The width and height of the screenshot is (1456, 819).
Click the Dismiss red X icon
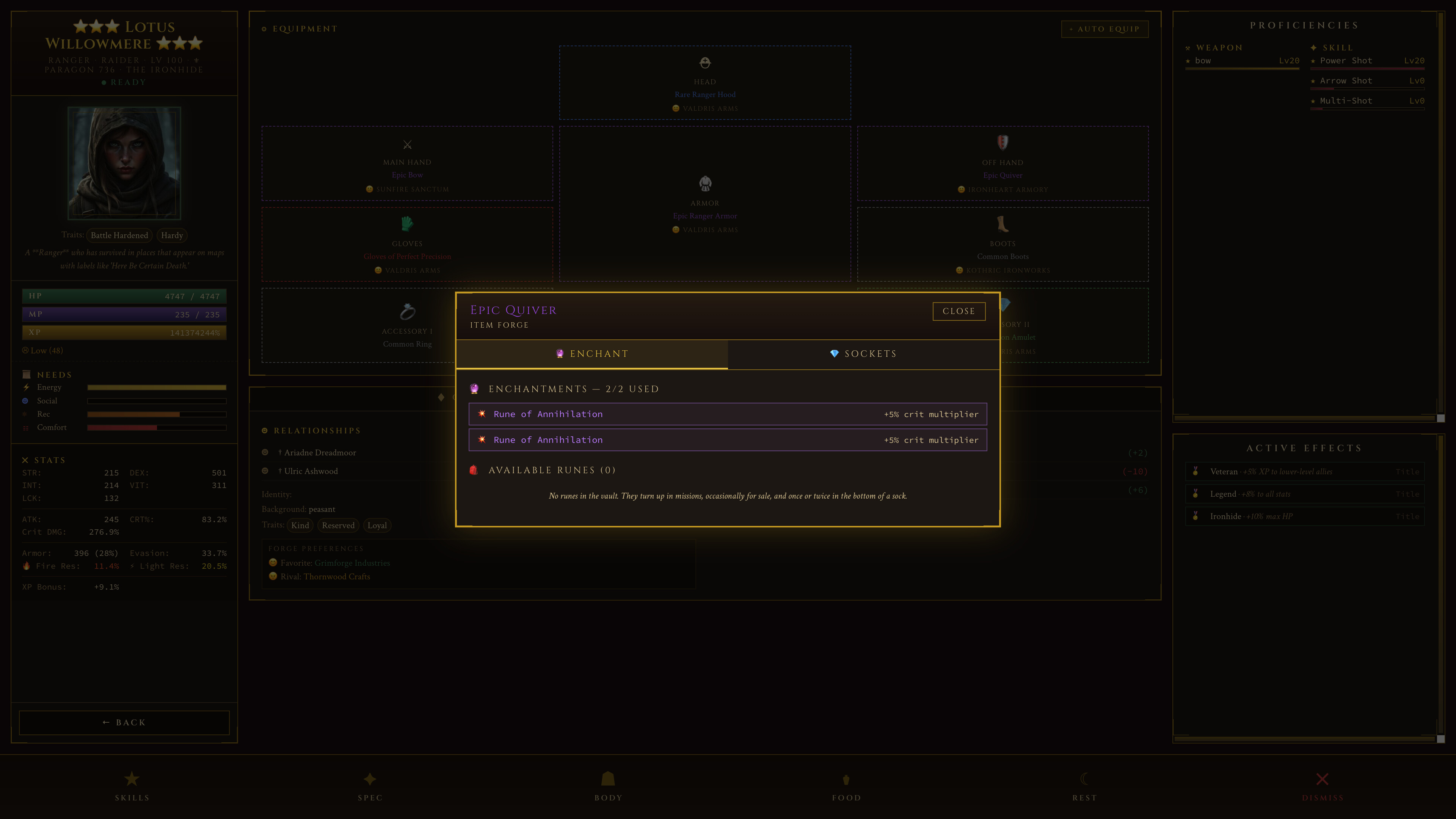tap(1322, 780)
